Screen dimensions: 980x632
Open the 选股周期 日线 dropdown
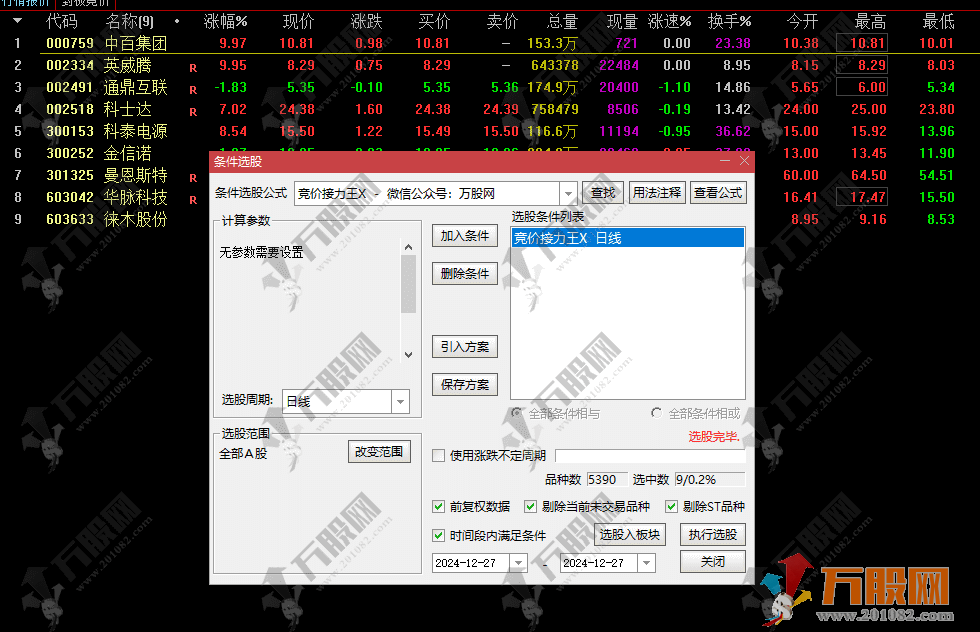point(400,401)
